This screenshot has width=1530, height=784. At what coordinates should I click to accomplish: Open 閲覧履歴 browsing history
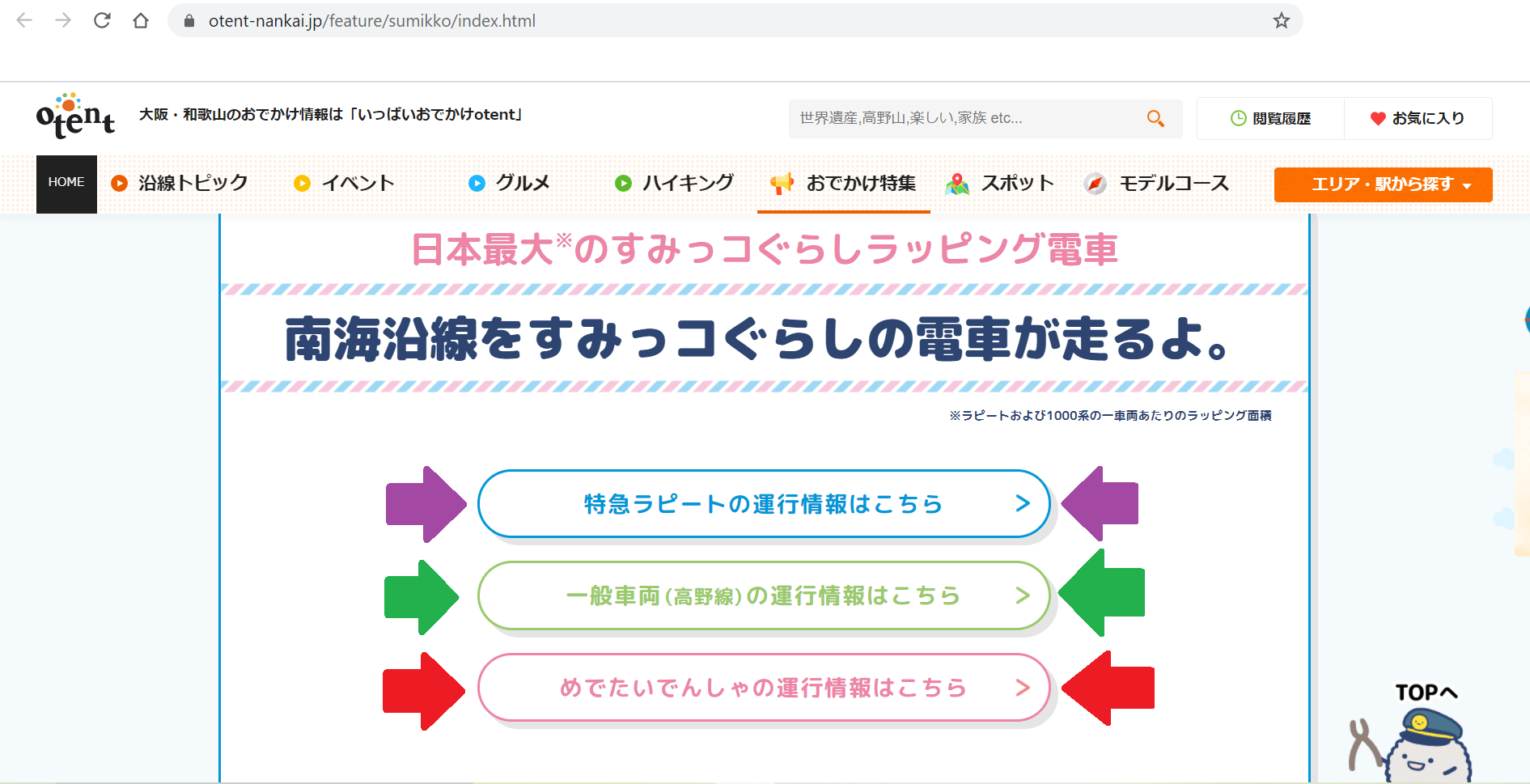coord(1270,118)
